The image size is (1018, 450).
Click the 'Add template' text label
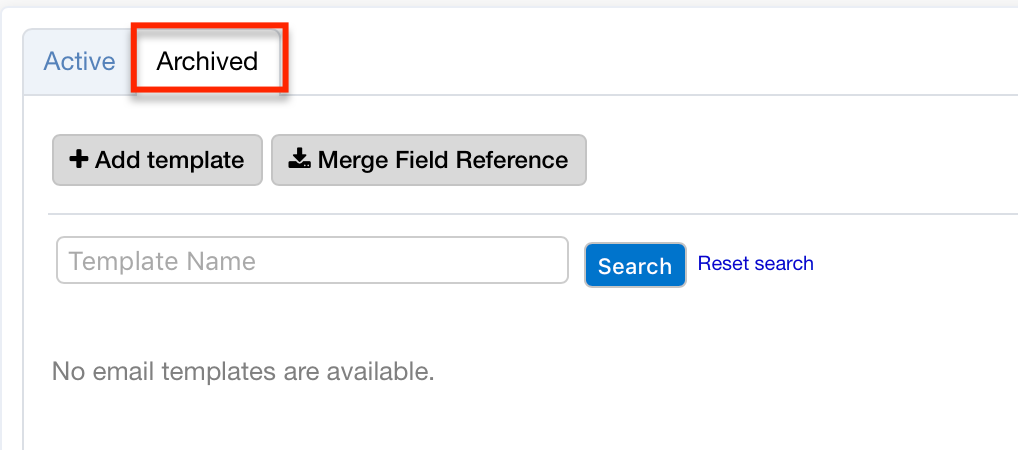(x=169, y=160)
